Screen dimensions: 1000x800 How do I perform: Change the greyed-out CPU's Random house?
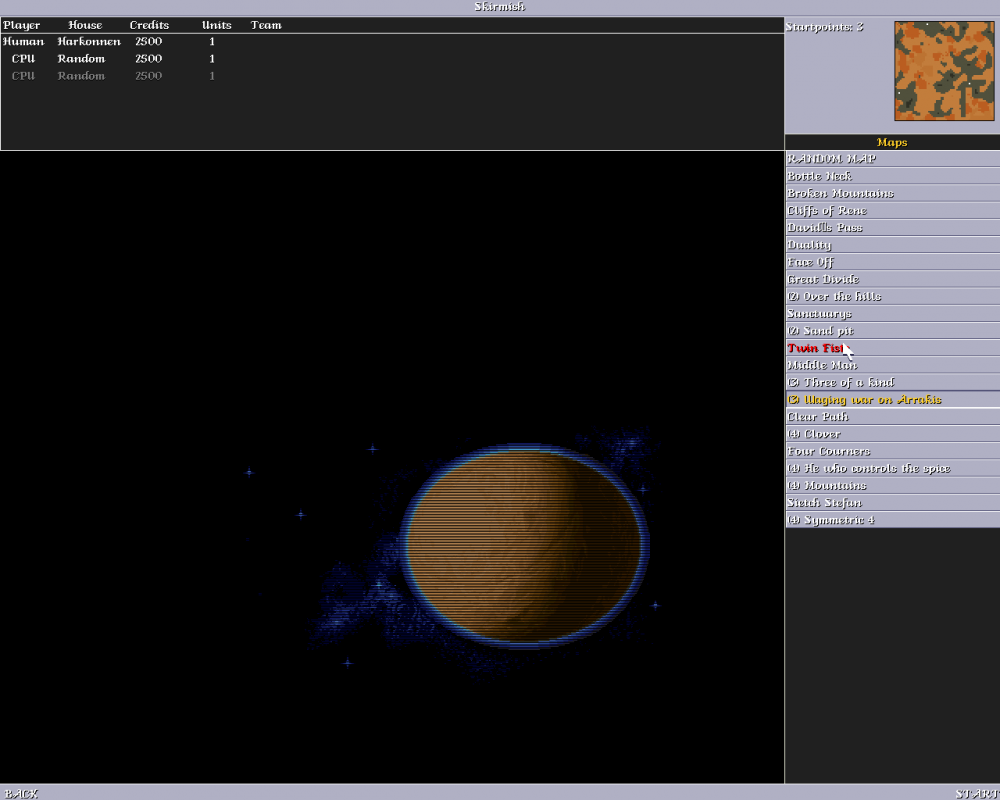tap(81, 76)
